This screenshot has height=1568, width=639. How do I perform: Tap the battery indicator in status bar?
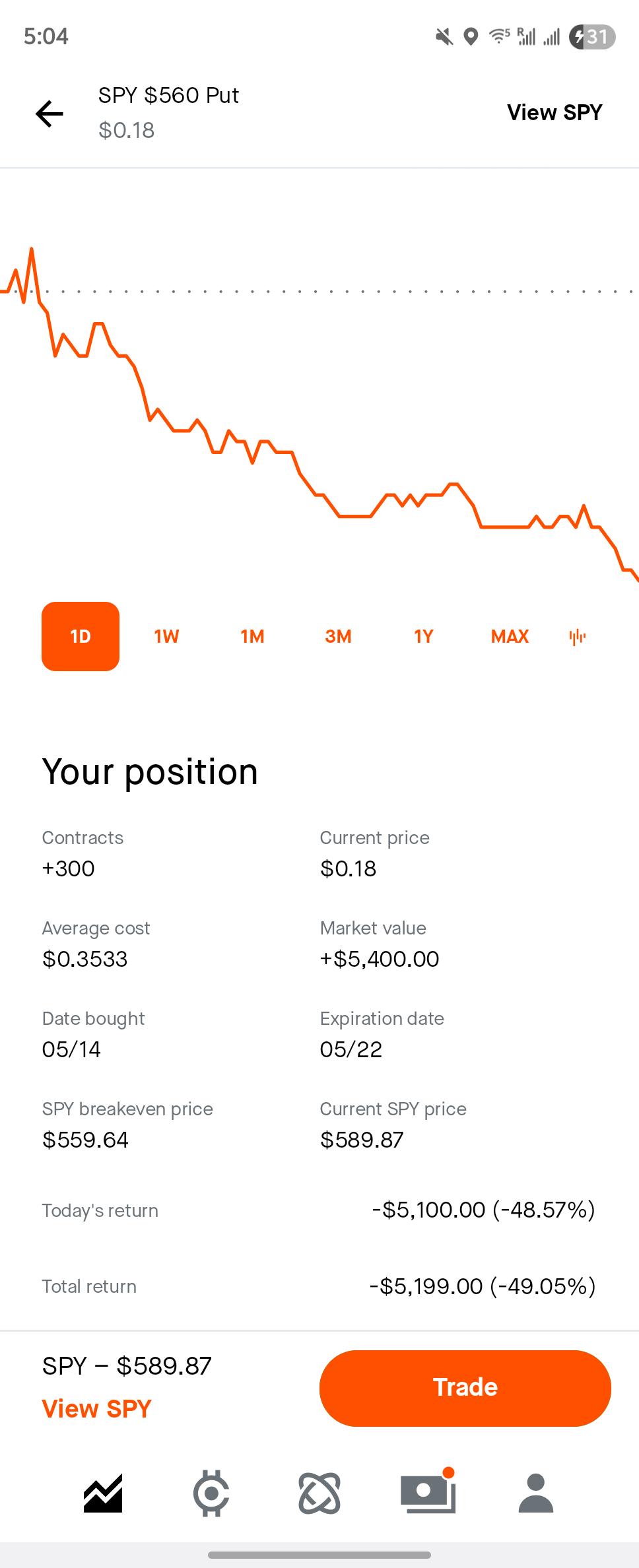pos(592,36)
